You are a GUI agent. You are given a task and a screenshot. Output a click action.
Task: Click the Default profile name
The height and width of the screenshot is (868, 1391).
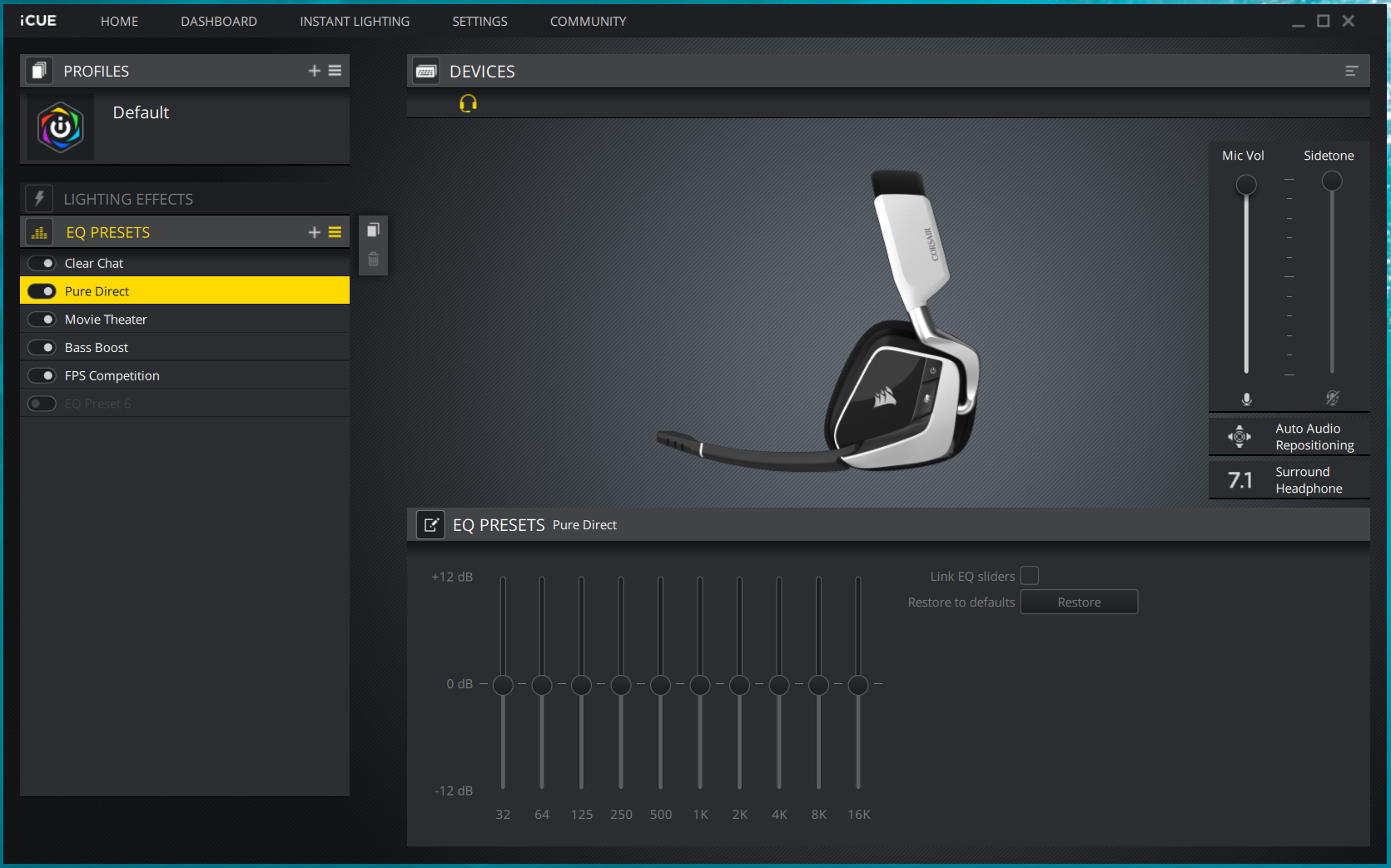pyautogui.click(x=141, y=112)
